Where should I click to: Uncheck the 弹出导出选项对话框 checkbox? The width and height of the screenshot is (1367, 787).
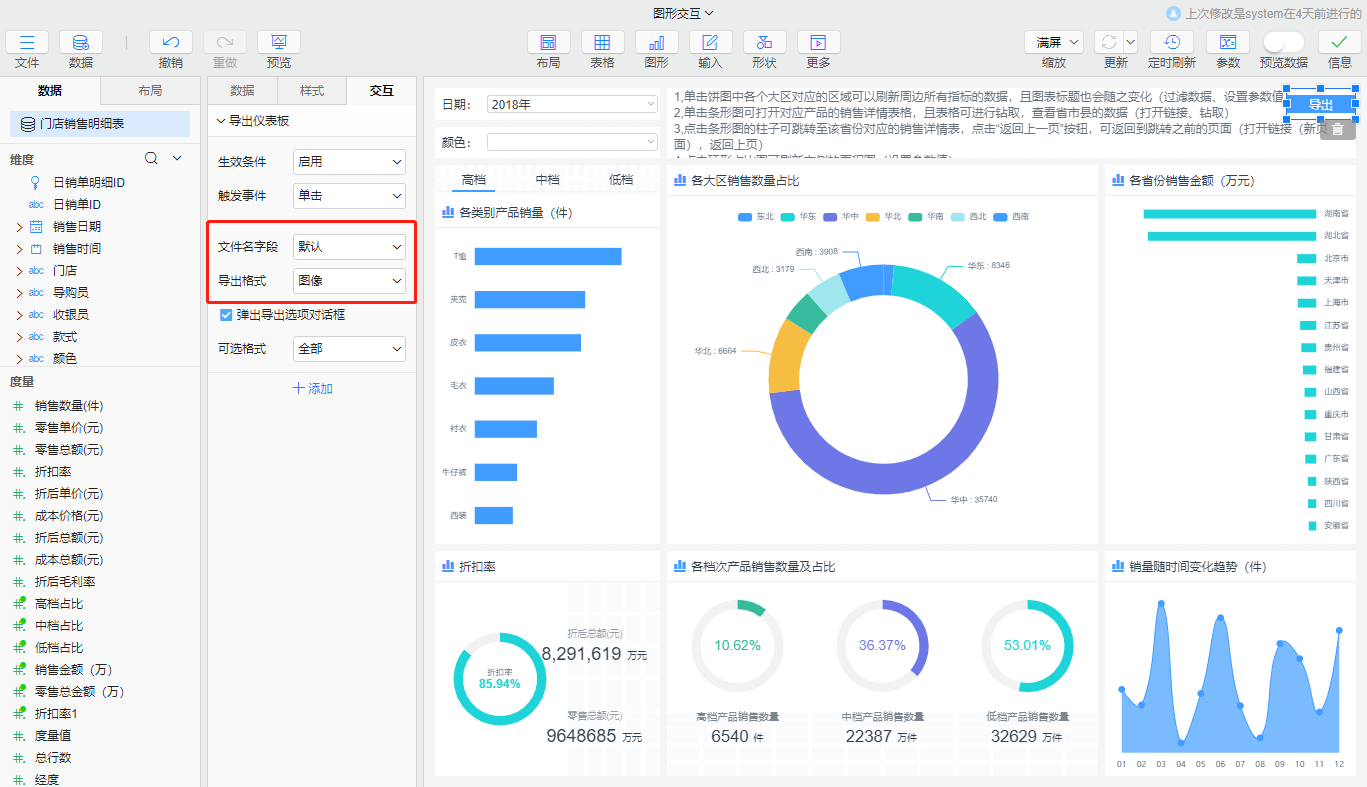(x=226, y=315)
